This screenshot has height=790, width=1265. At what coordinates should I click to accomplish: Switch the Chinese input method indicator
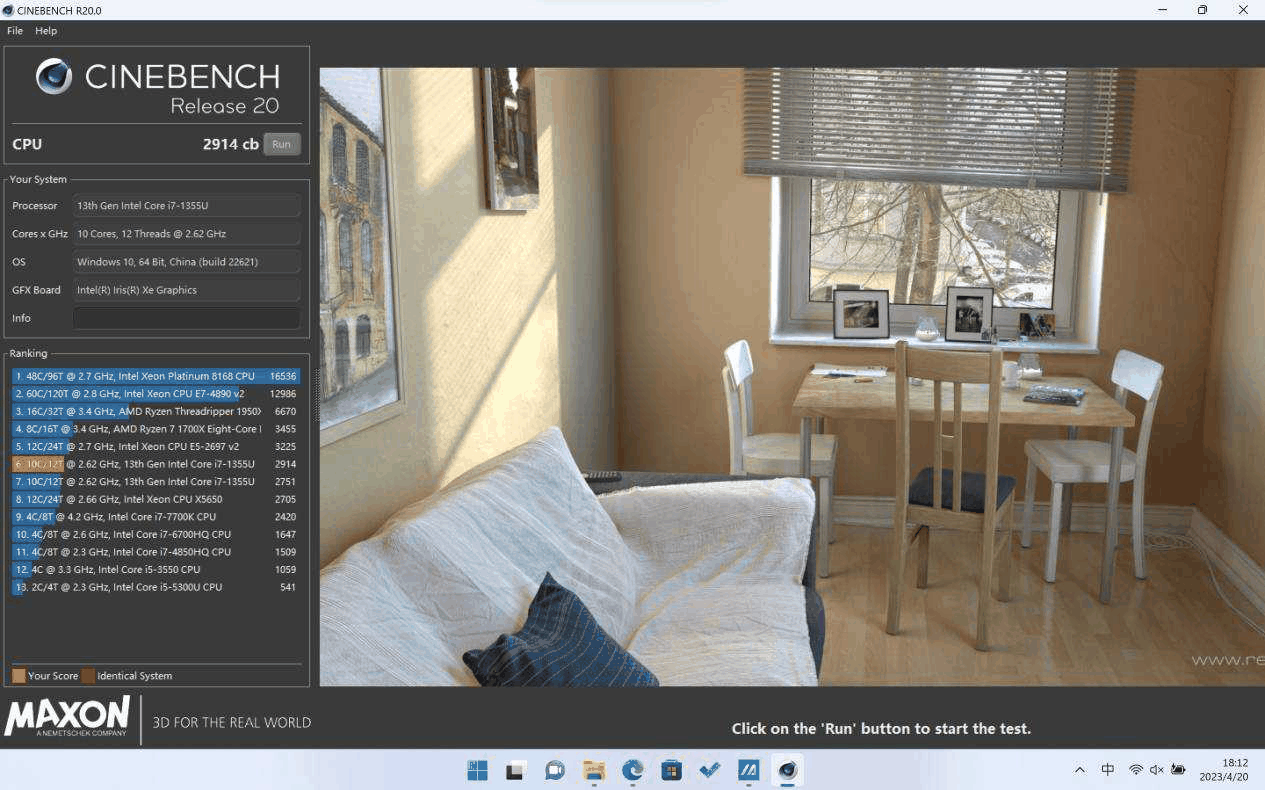click(x=1108, y=769)
